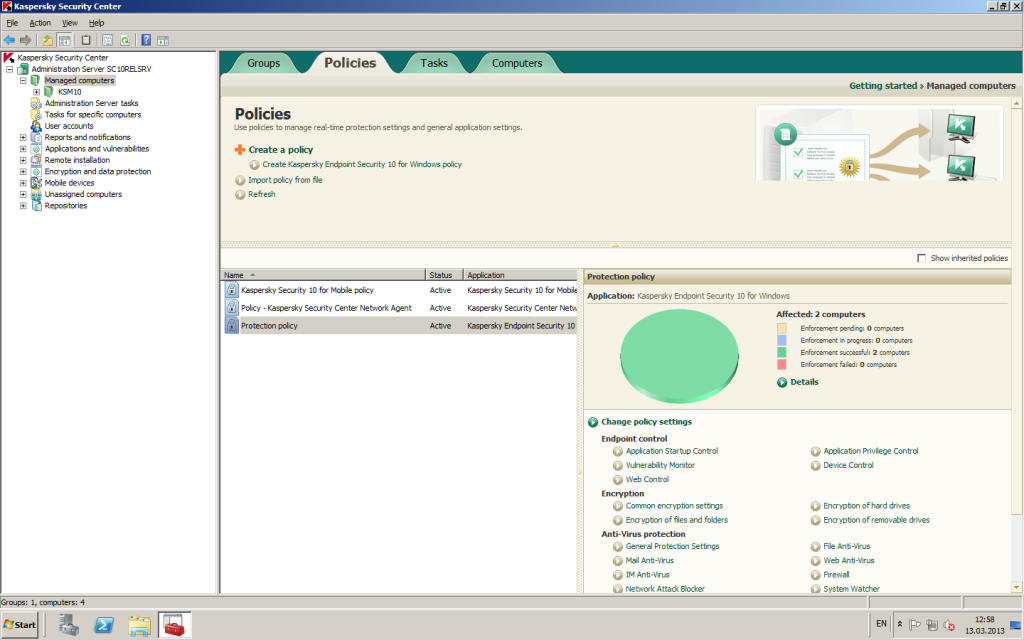Click the Refresh link under Policies
Viewport: 1024px width, 640px height.
(x=262, y=195)
